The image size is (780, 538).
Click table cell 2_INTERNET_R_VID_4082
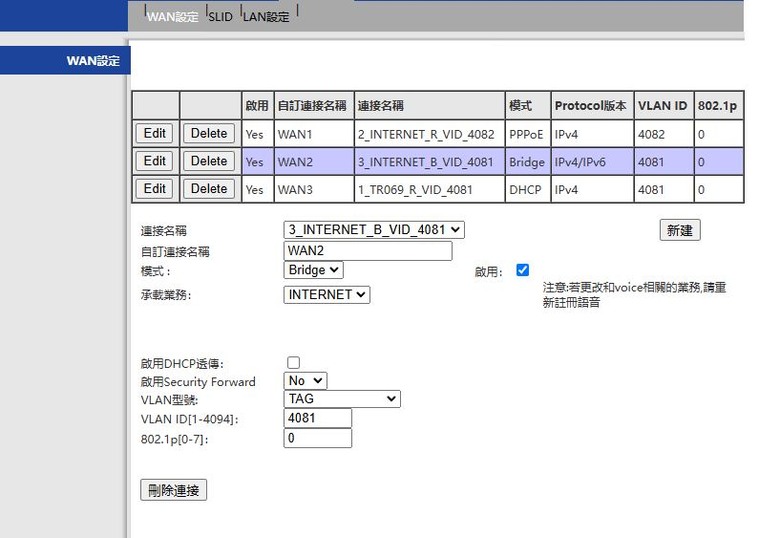tap(429, 134)
